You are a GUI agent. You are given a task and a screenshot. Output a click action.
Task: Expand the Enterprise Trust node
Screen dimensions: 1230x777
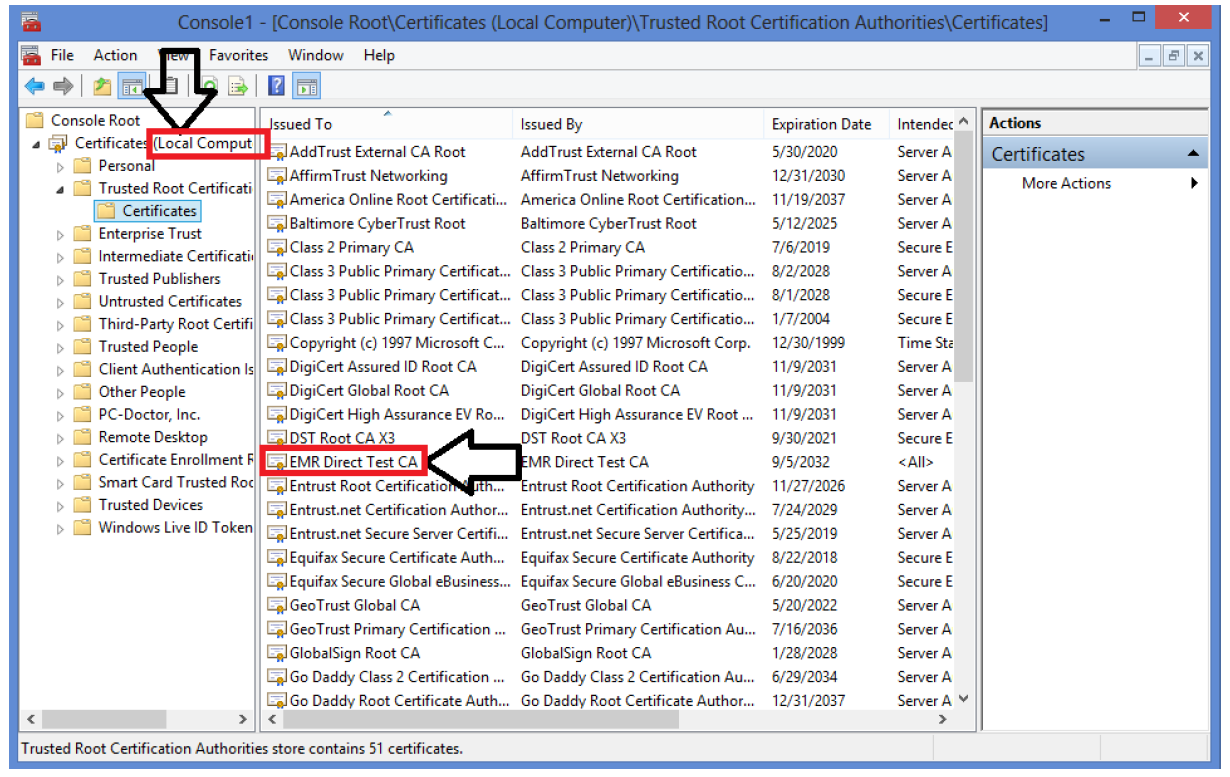pos(61,235)
